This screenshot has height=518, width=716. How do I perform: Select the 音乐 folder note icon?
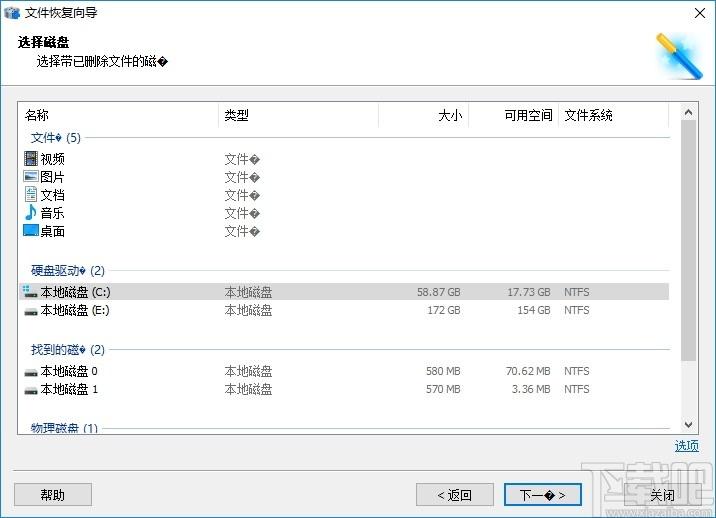coord(31,212)
